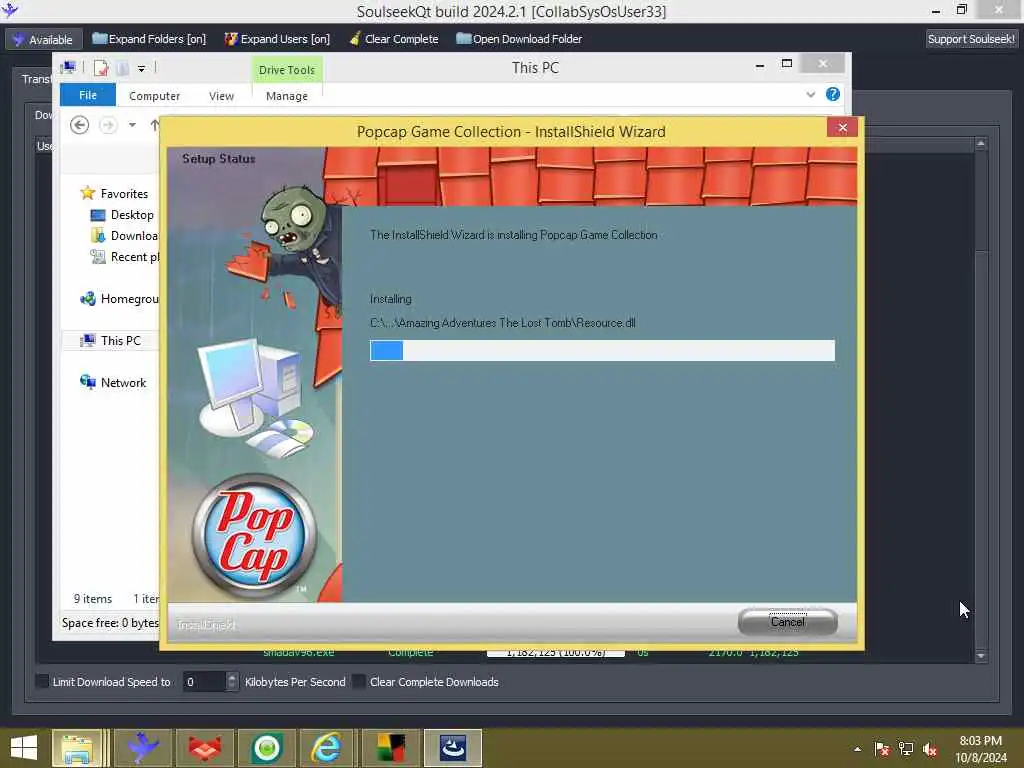This screenshot has width=1024, height=768.
Task: Enable Clear Complete Downloads checkbox
Action: click(359, 682)
